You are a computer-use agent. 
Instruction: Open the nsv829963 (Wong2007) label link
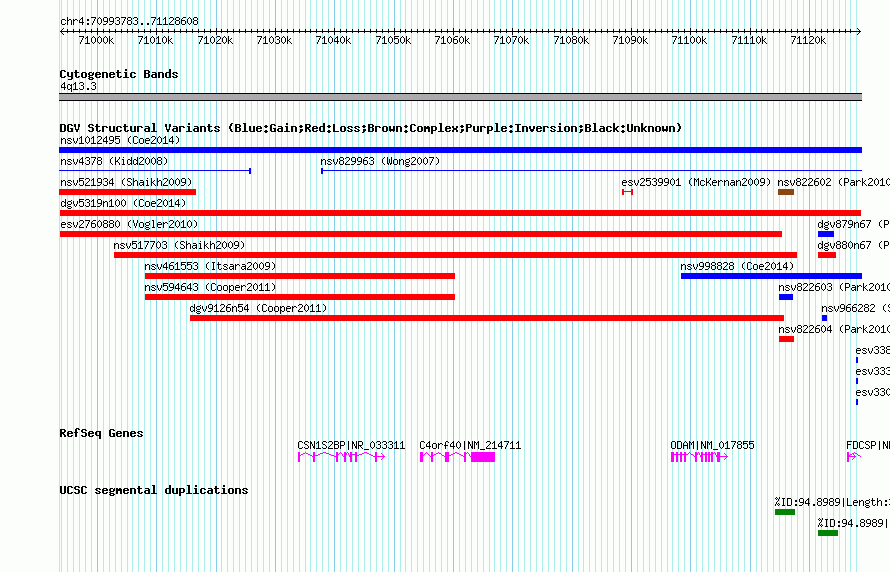tap(380, 161)
